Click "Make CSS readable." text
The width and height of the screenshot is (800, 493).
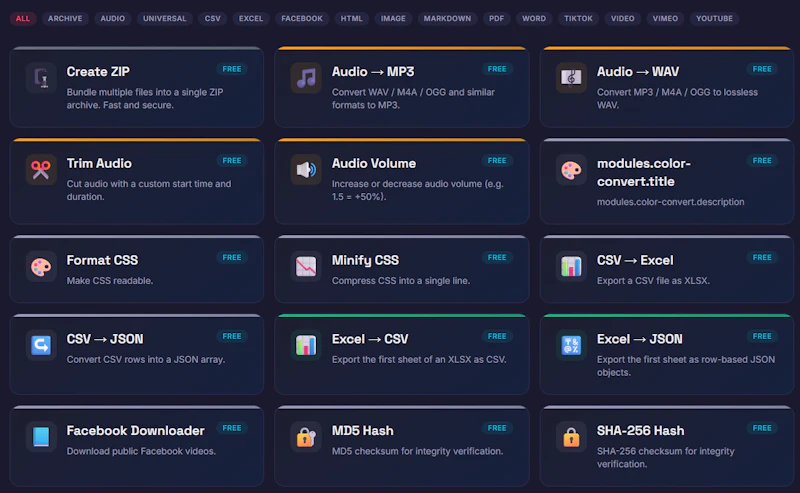click(x=110, y=281)
